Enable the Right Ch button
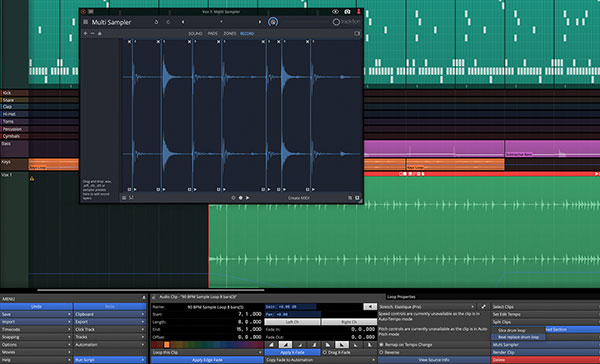600x364 pixels. [349, 322]
